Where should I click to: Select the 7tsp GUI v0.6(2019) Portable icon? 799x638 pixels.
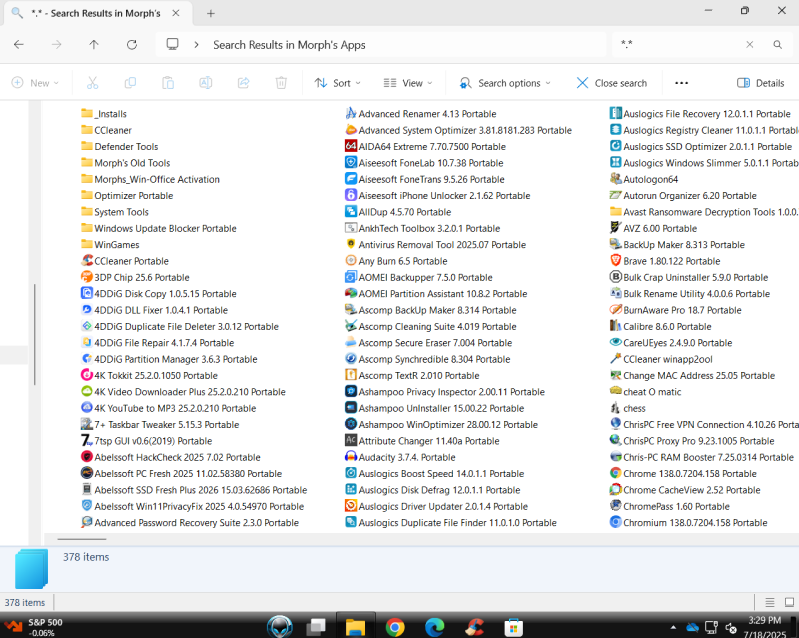tap(87, 441)
